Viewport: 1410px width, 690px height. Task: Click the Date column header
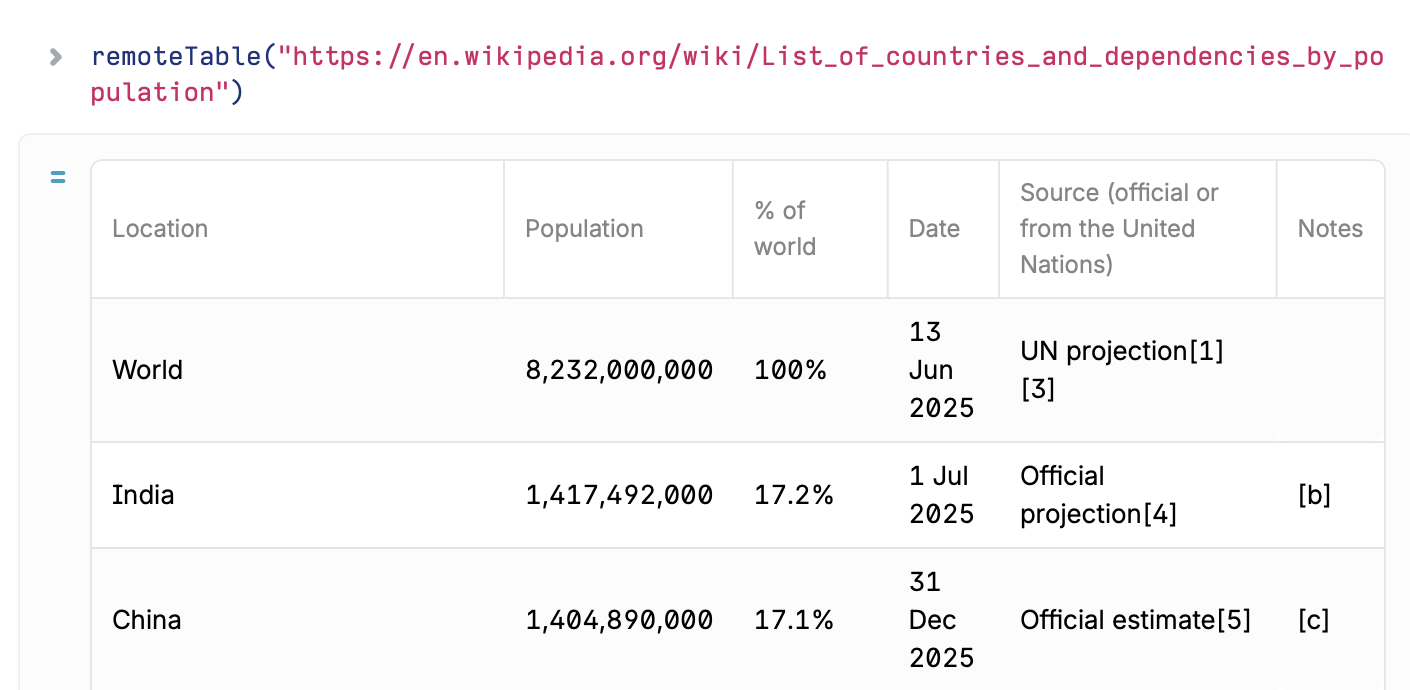934,228
